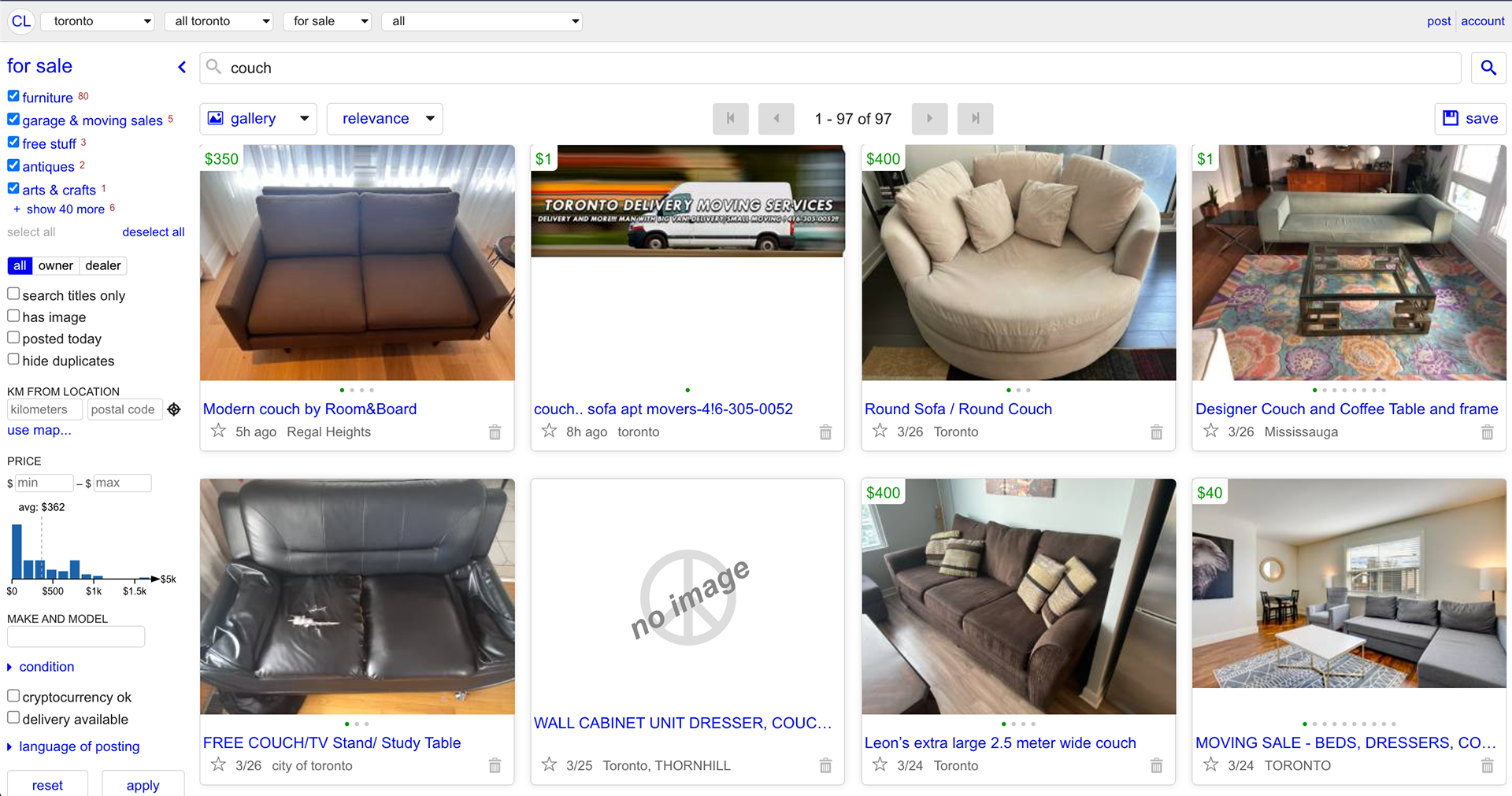Click the deselect all link

point(154,232)
